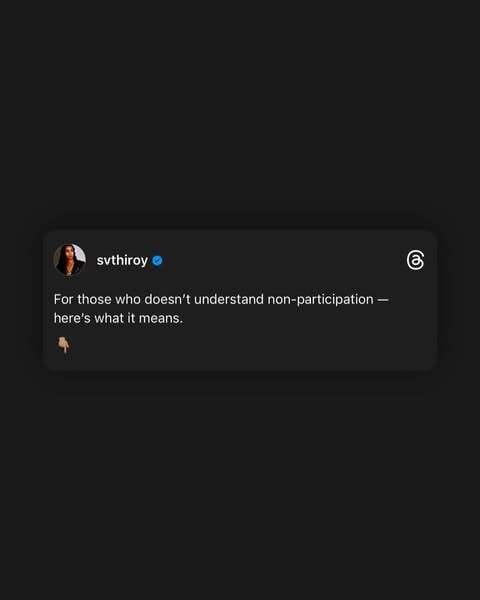Click the pointing-down hand emoji
The image size is (480, 600).
[64, 345]
